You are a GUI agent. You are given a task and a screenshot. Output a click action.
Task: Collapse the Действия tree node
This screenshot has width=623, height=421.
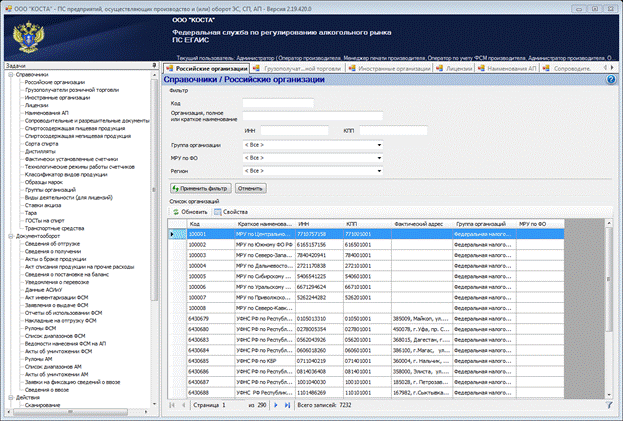[11, 397]
